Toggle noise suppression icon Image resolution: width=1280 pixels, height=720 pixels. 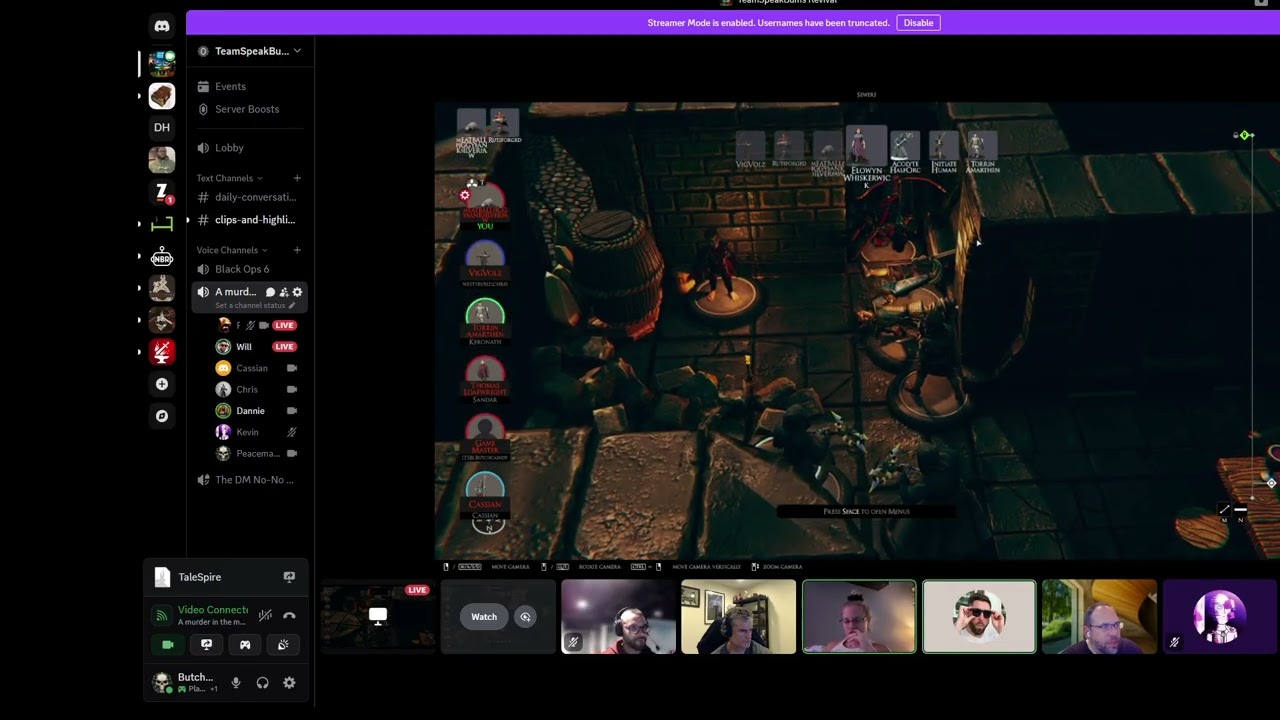(265, 616)
